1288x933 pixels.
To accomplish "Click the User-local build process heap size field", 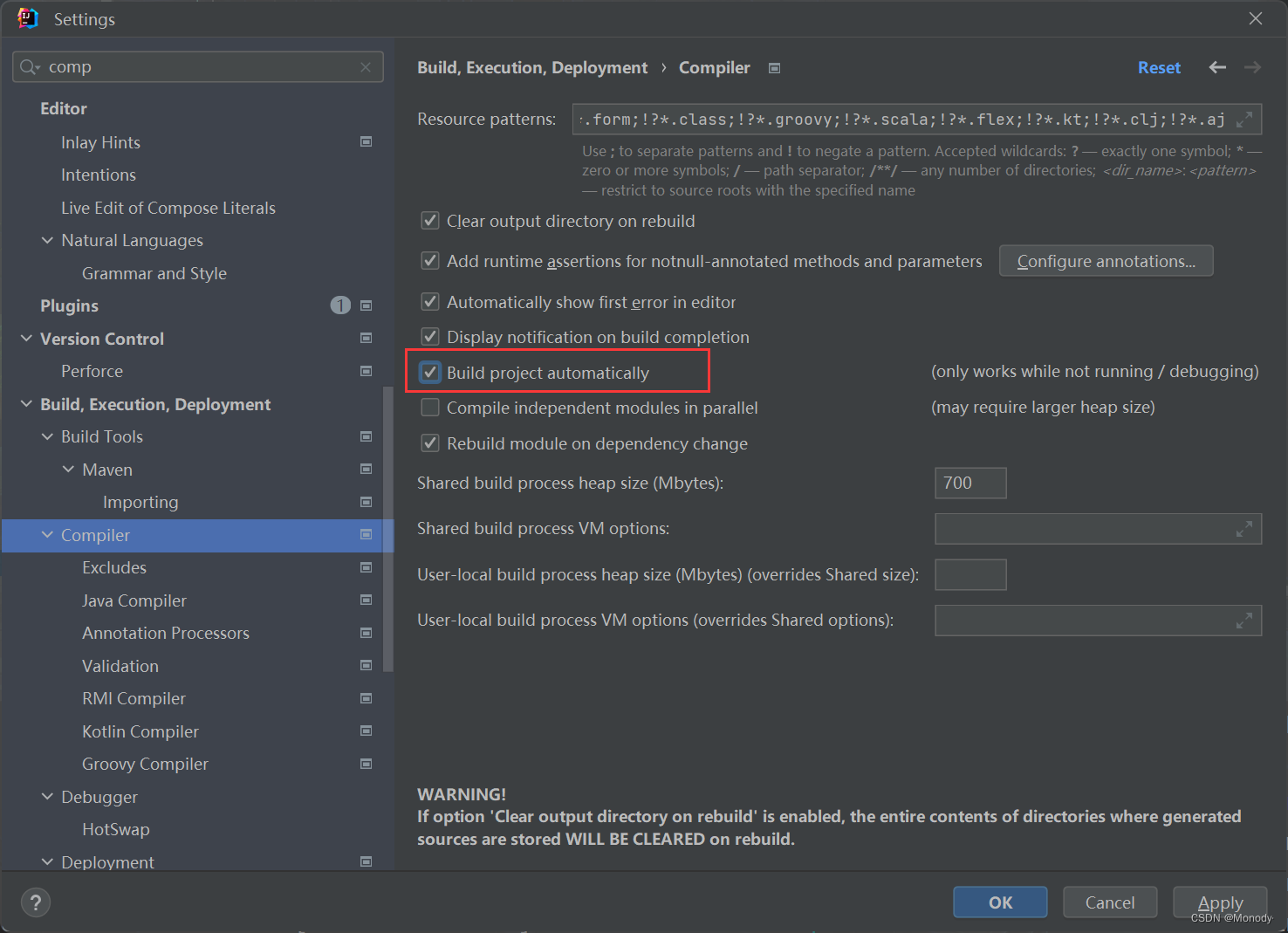I will coord(970,574).
